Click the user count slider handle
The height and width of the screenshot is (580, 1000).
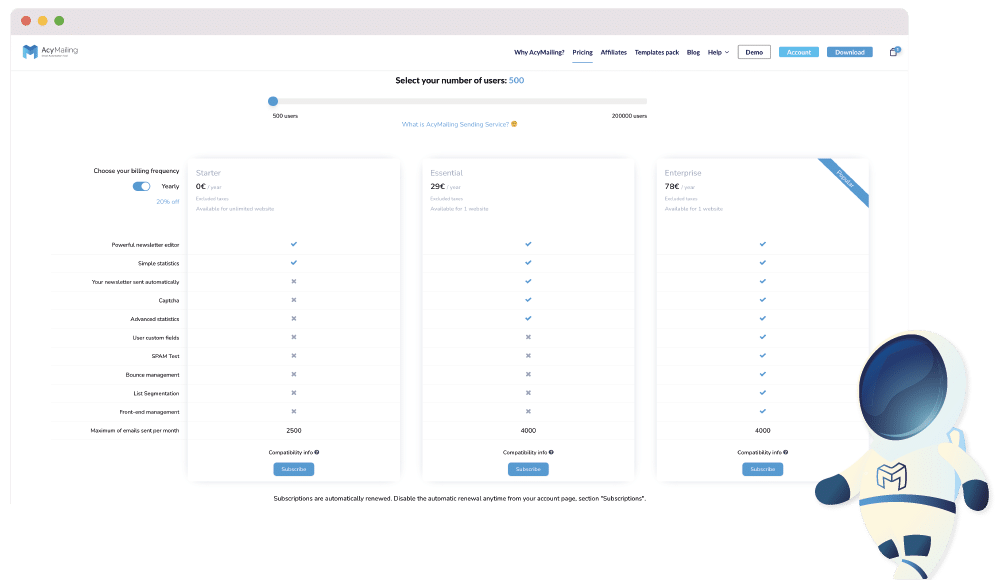[273, 101]
